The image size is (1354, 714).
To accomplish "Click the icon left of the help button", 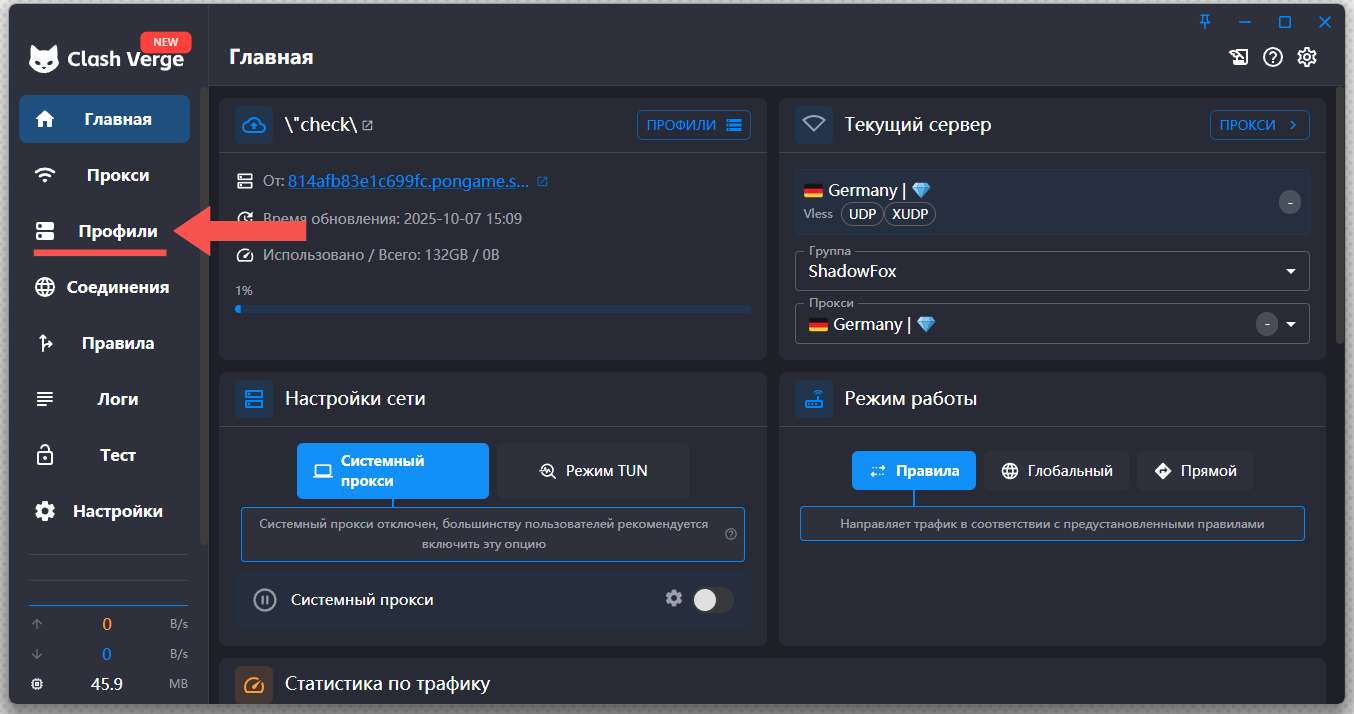I will (1239, 57).
